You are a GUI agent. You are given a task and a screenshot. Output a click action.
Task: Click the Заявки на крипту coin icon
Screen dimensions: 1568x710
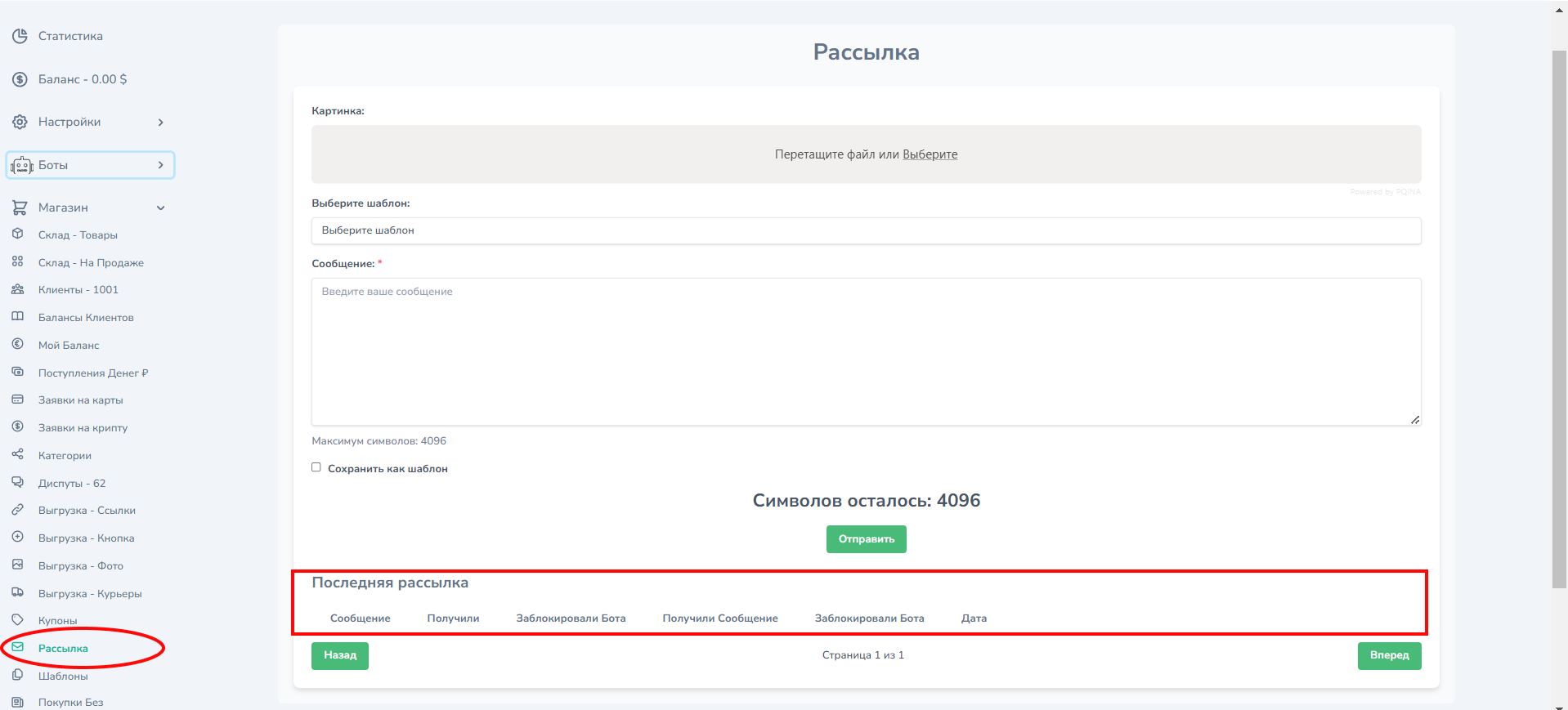tap(17, 426)
